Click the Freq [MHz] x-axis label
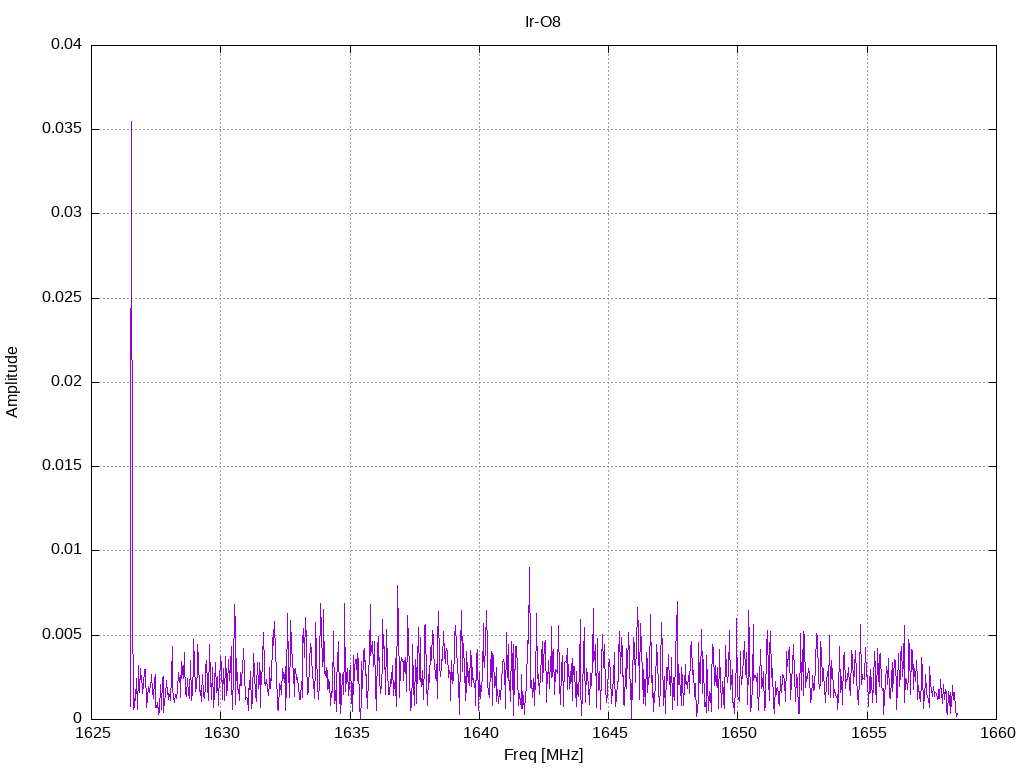1024x768 pixels. click(x=543, y=755)
